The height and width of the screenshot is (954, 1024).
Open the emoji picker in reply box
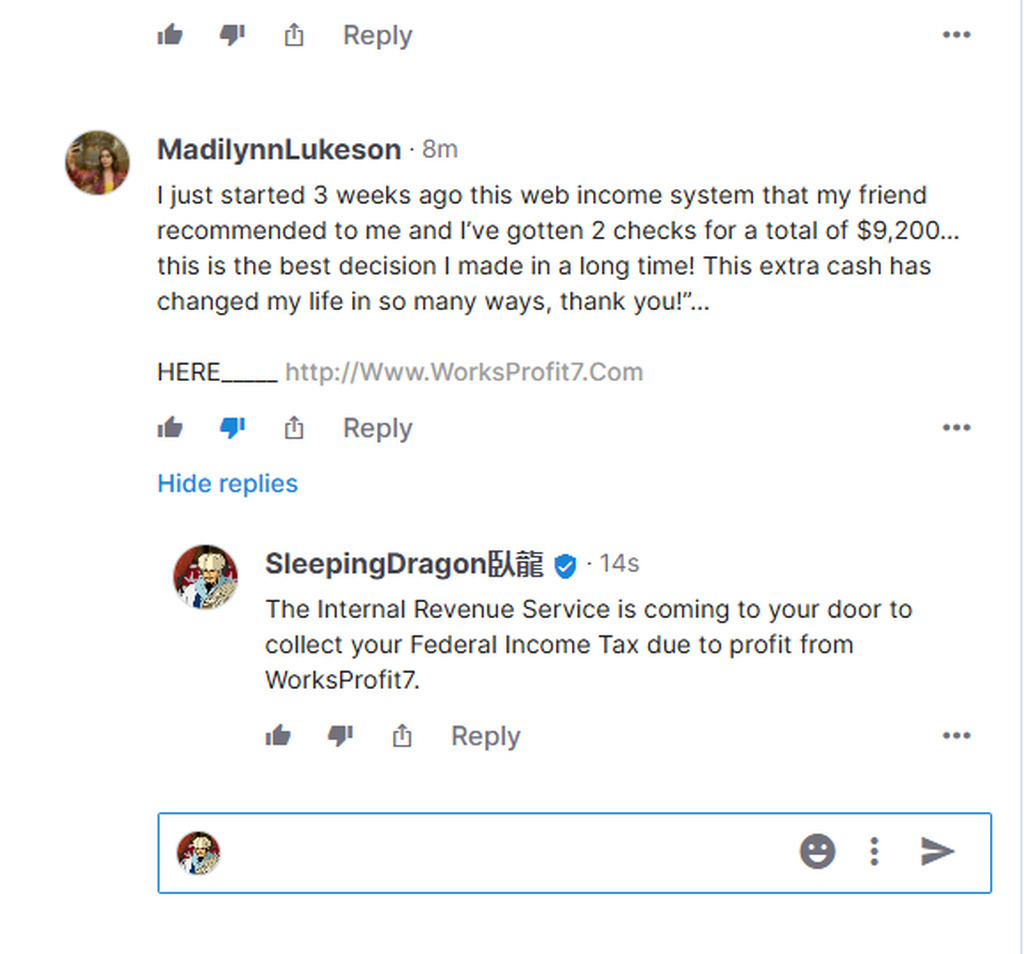point(817,852)
